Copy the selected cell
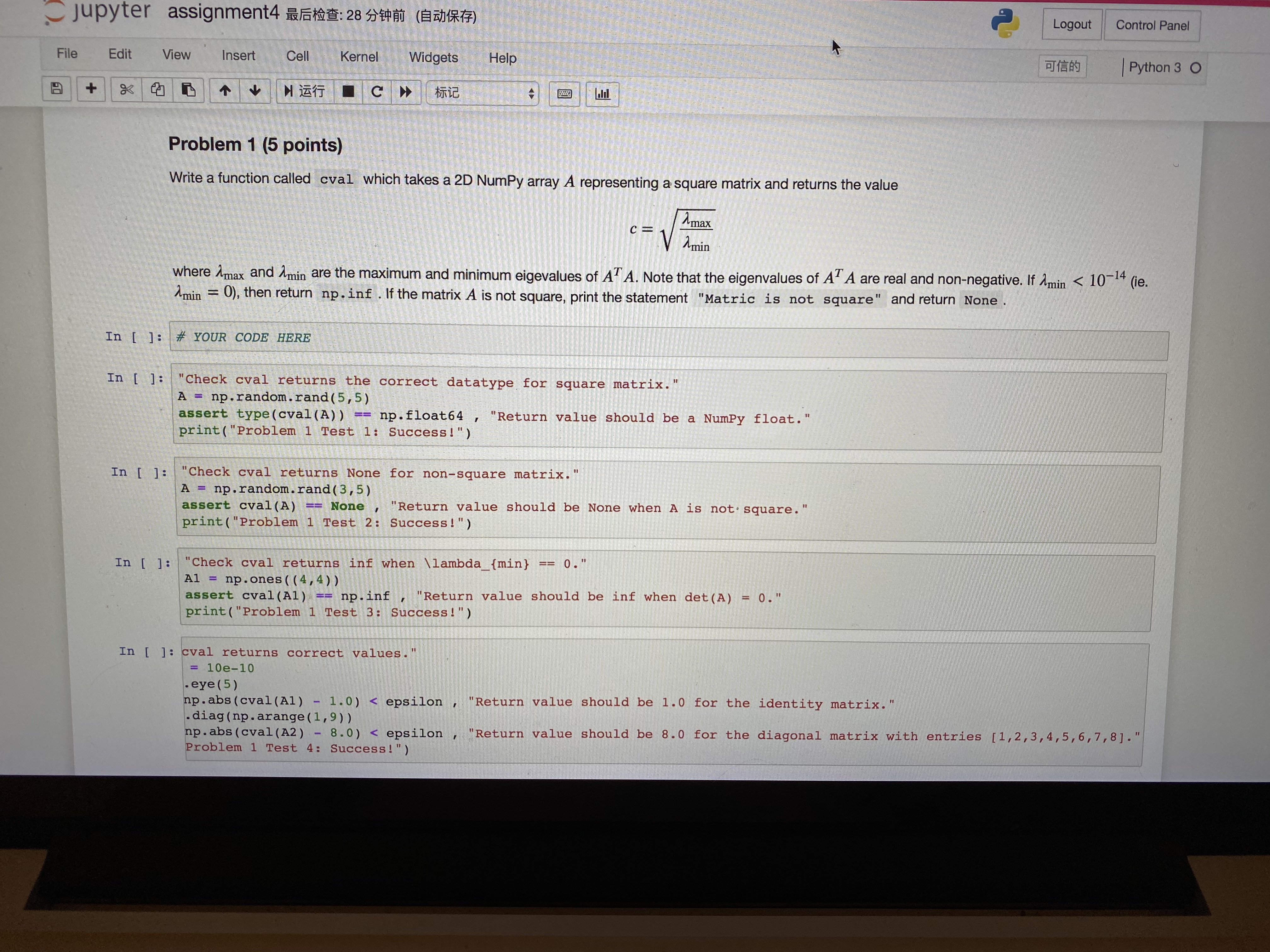Viewport: 1270px width, 952px height. tap(158, 90)
